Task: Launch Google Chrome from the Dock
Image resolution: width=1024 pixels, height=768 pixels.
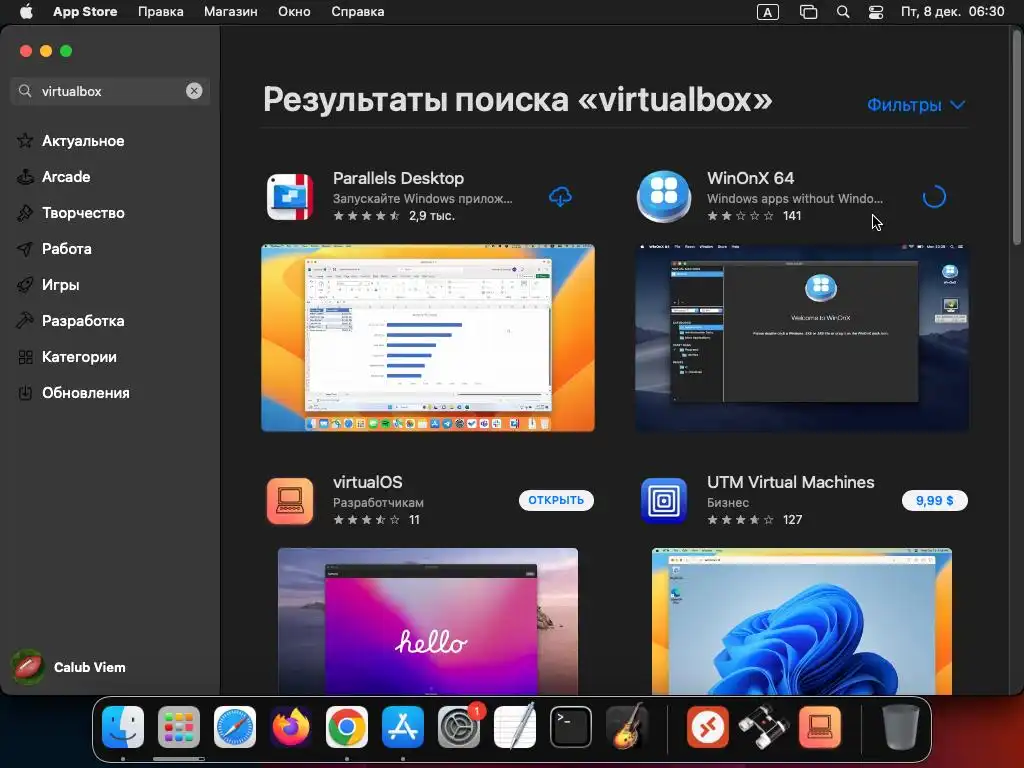Action: click(x=347, y=727)
